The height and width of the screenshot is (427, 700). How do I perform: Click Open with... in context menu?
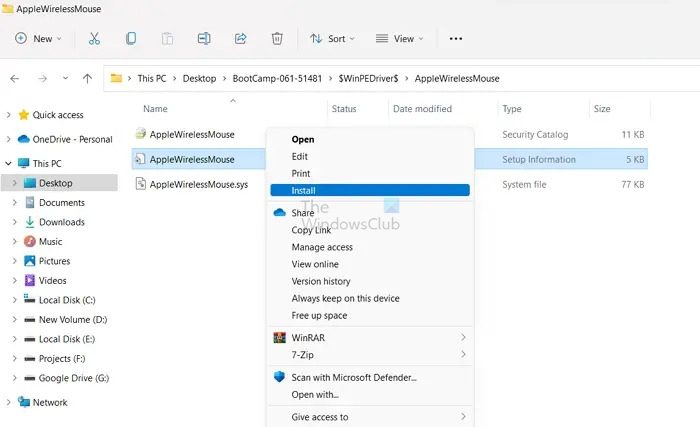315,394
